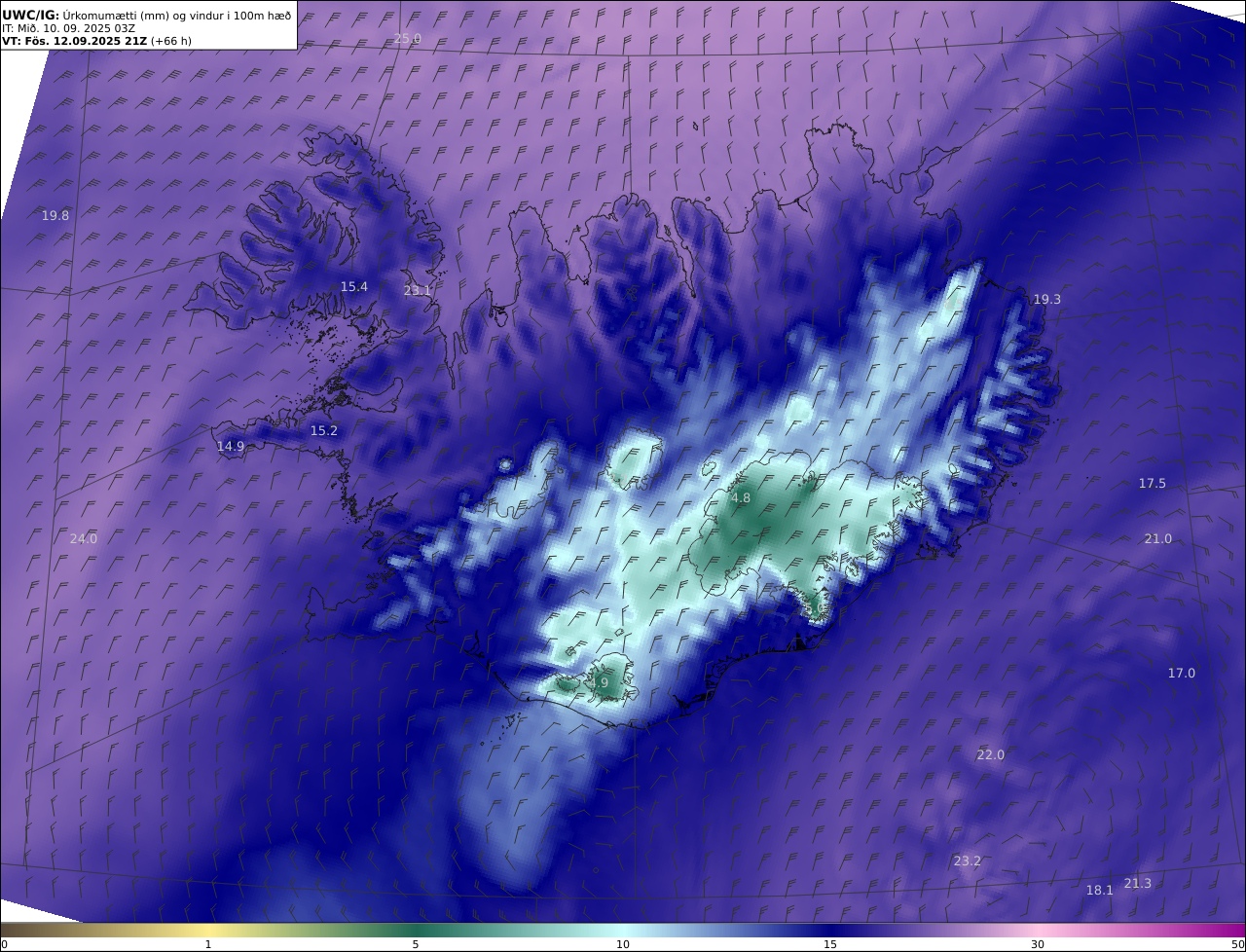The width and height of the screenshot is (1246, 952).
Task: Click the 23.1 value label
Action: click(418, 290)
